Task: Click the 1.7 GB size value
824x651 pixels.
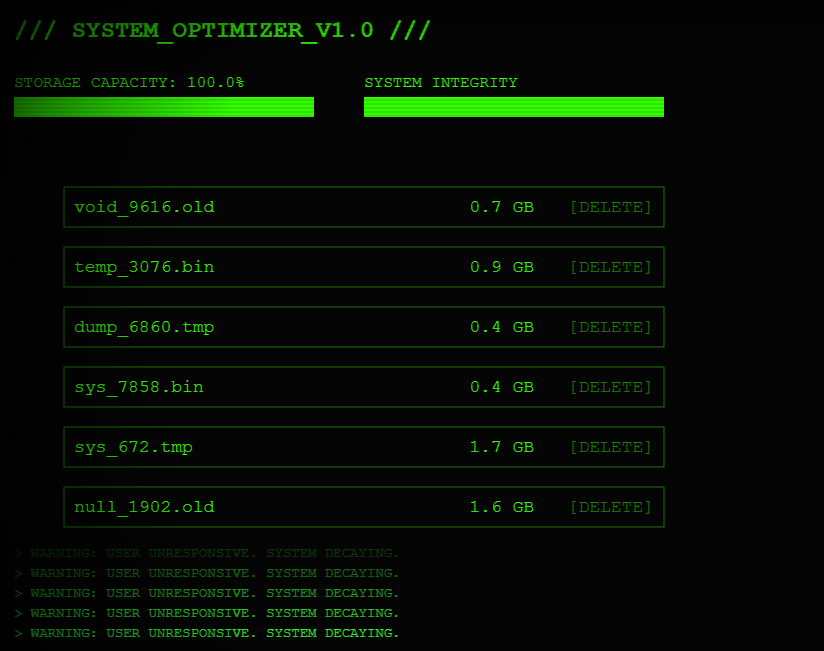Action: pos(502,447)
